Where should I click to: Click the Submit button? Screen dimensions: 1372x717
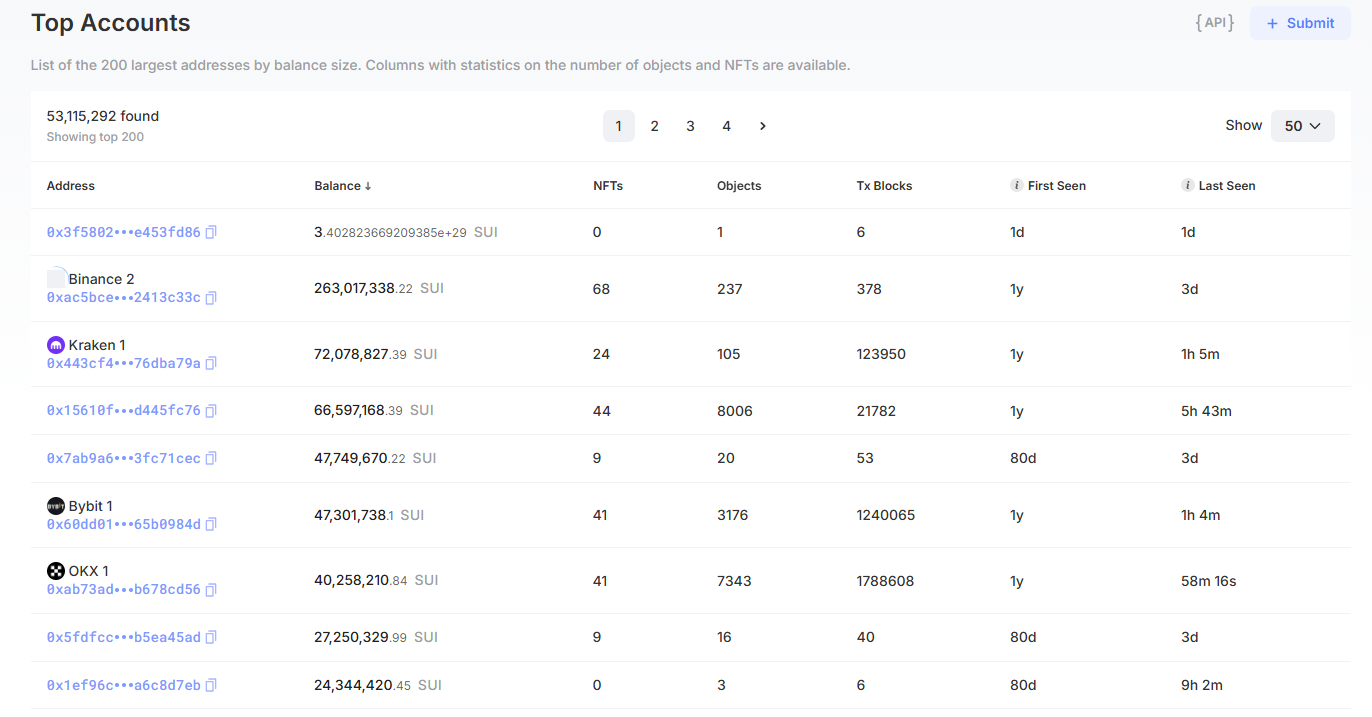(1300, 23)
